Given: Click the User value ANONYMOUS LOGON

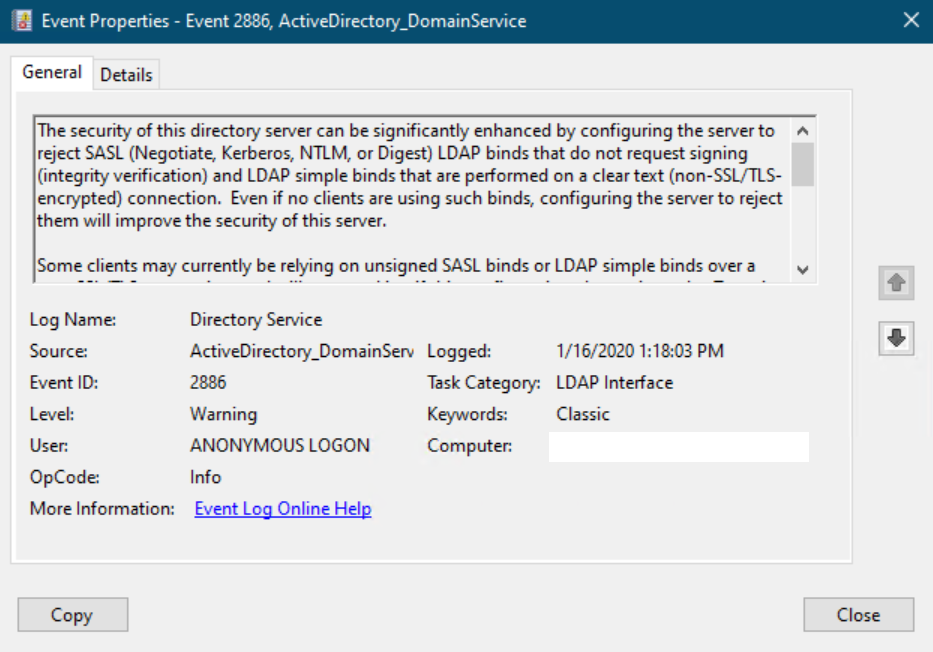Looking at the screenshot, I should (280, 446).
